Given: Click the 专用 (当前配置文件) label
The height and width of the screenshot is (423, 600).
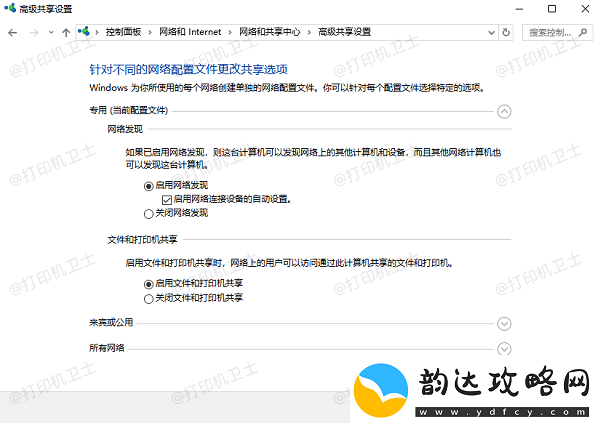Looking at the screenshot, I should [x=129, y=110].
